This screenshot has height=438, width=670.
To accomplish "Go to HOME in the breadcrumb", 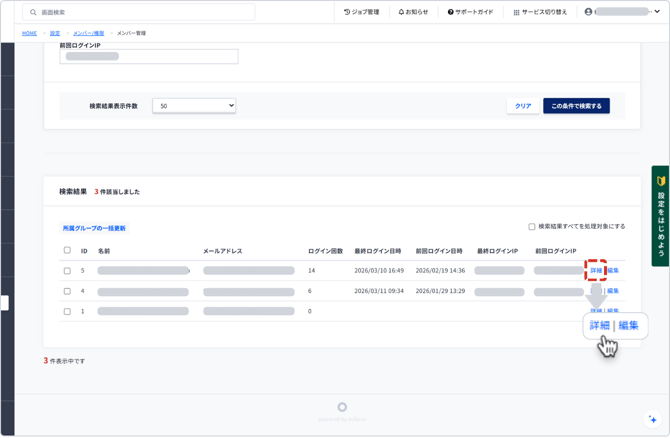I will 29,33.
